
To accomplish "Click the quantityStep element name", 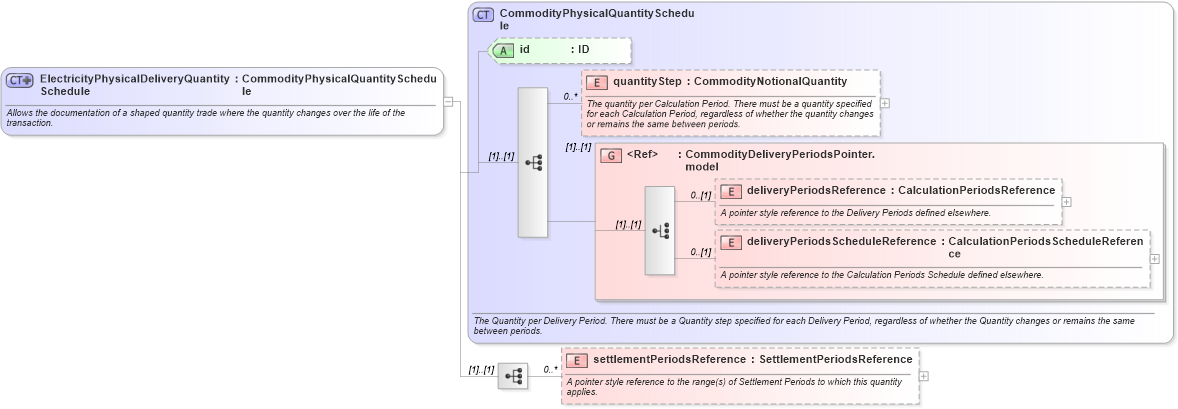I will pos(647,81).
